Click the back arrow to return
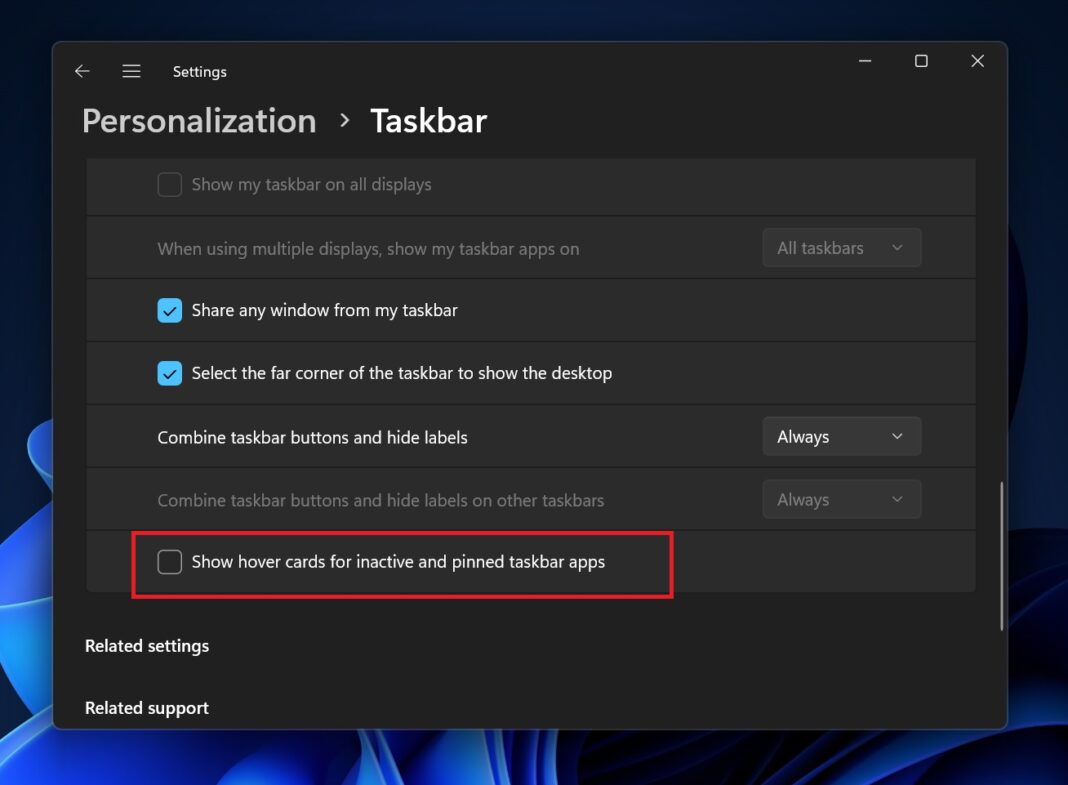The height and width of the screenshot is (785, 1068). (x=81, y=71)
